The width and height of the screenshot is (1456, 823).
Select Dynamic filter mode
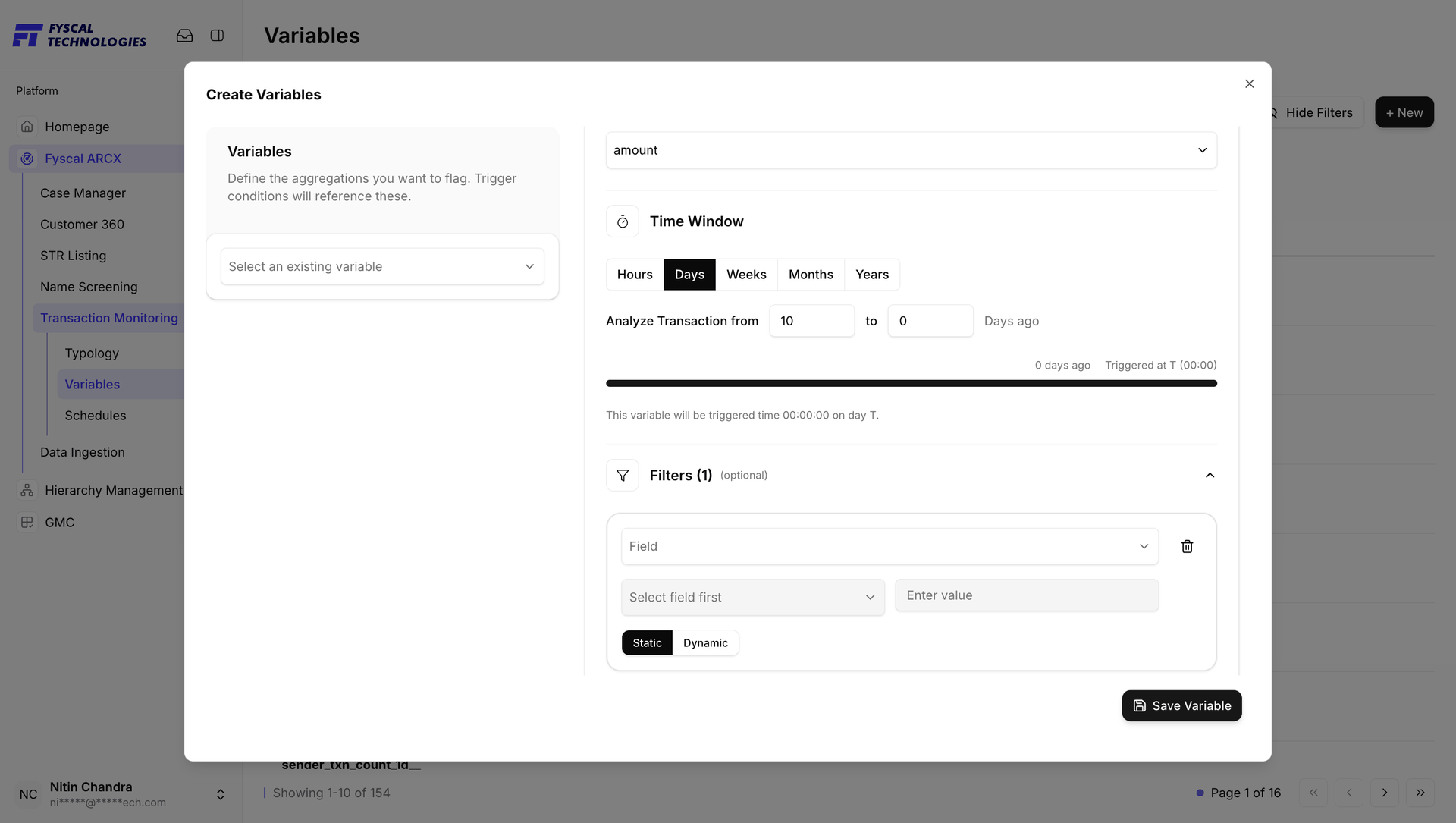click(x=705, y=643)
